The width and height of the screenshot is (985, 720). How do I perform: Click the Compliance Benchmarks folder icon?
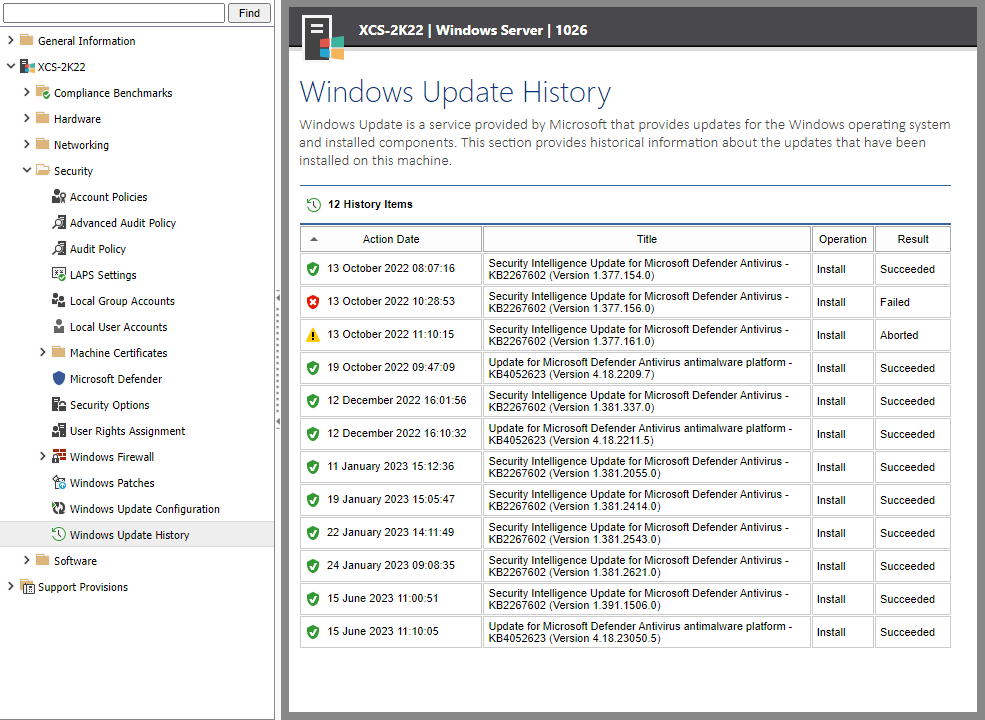tap(43, 92)
